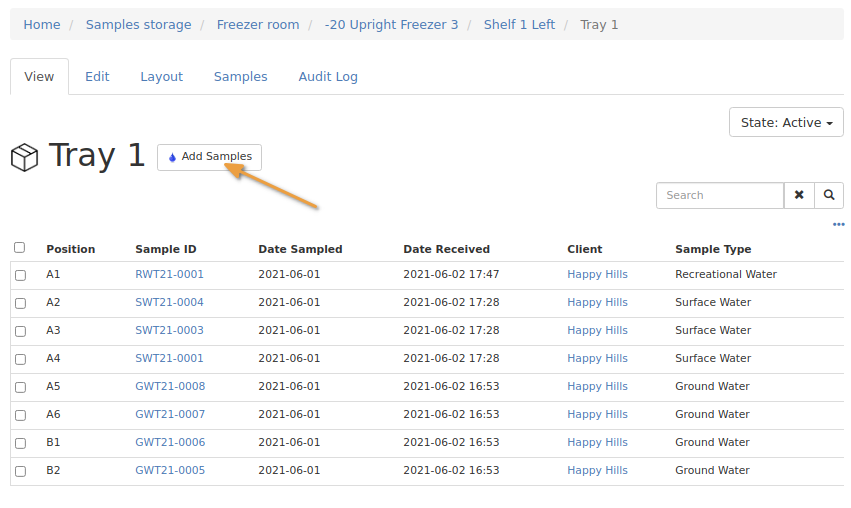Click the magnifier search button
This screenshot has width=851, height=508.
829,195
